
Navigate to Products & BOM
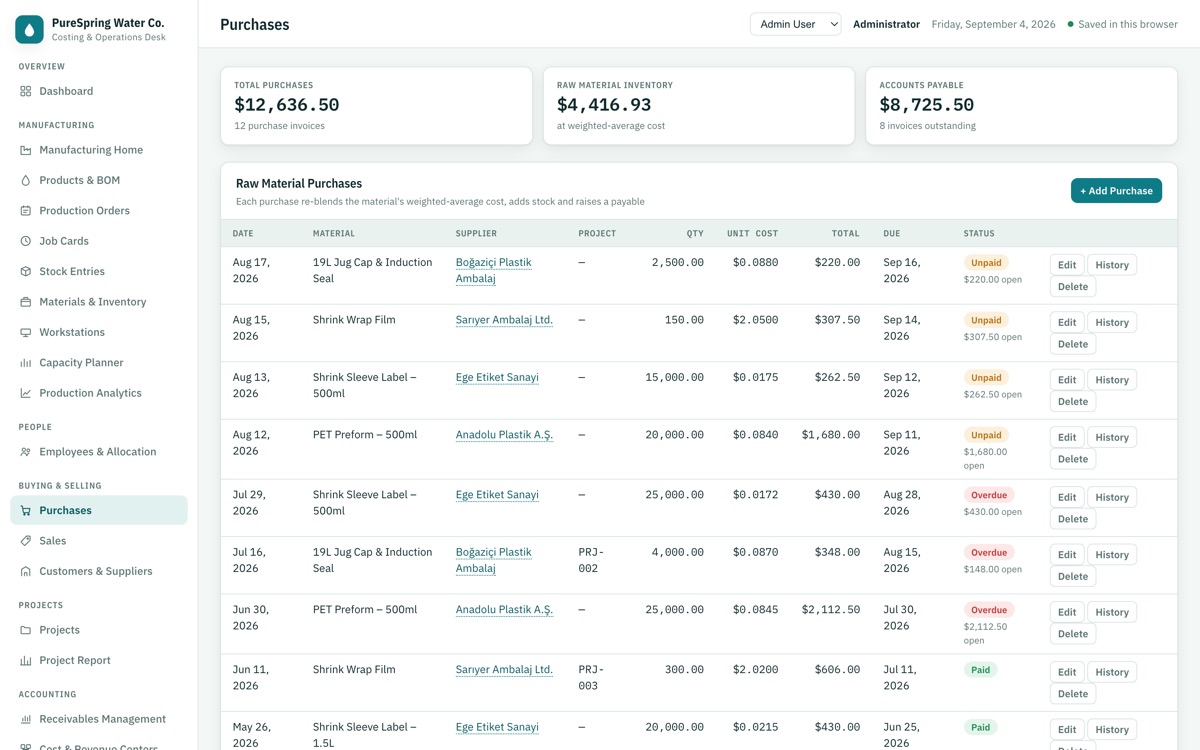(x=99, y=180)
